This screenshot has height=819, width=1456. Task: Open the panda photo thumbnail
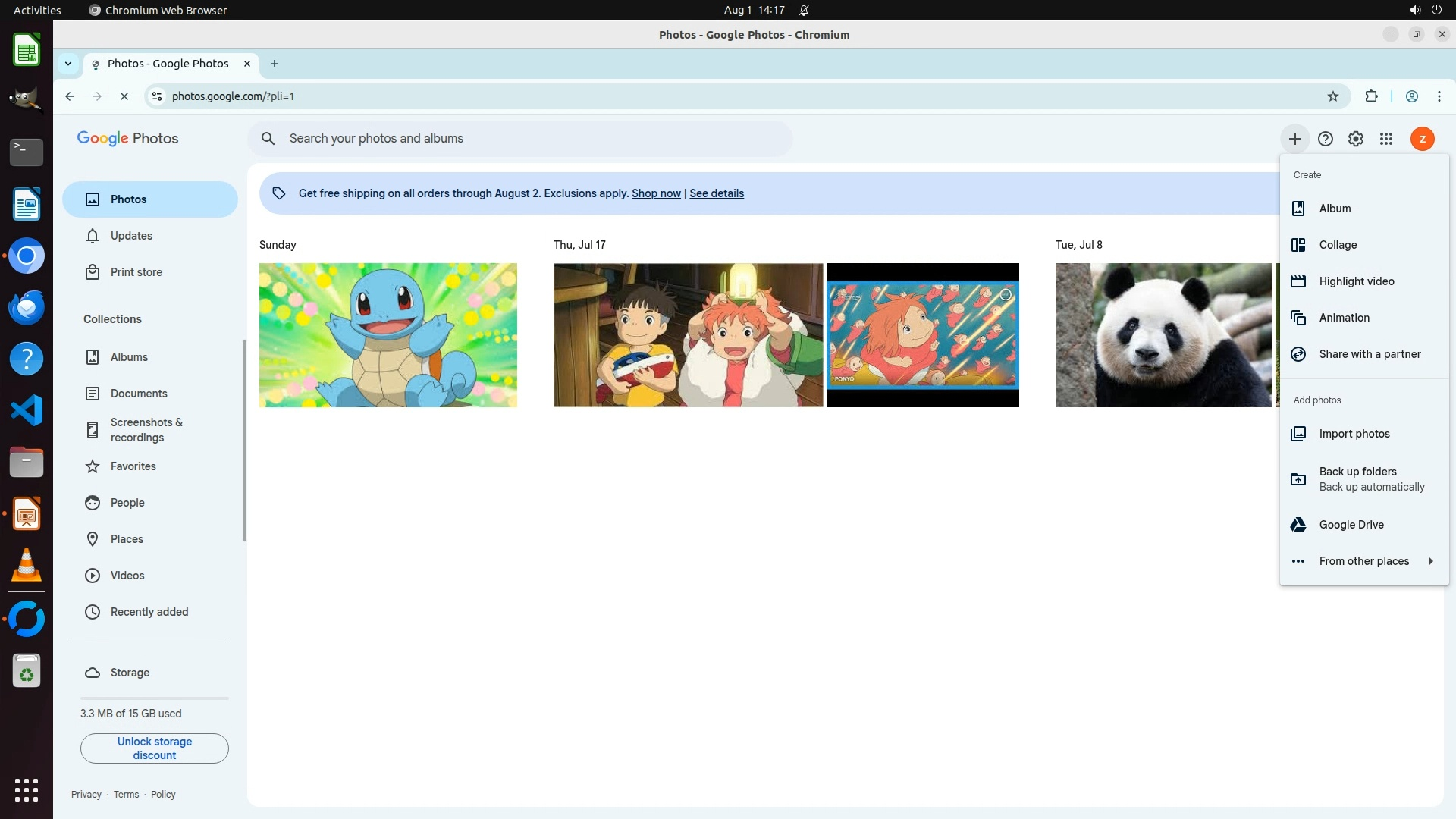(1163, 335)
